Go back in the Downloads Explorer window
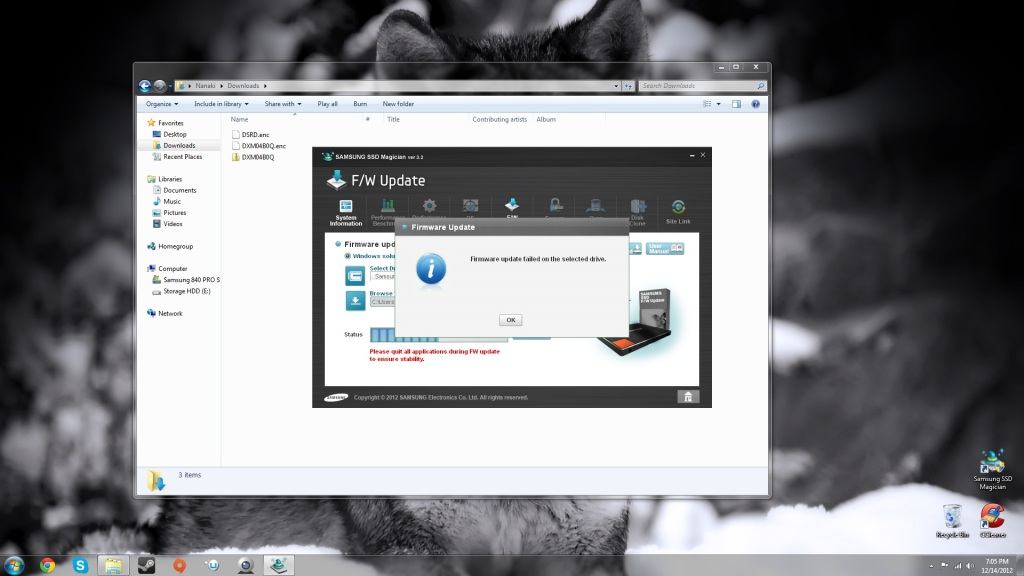The height and width of the screenshot is (576, 1024). pyautogui.click(x=145, y=86)
